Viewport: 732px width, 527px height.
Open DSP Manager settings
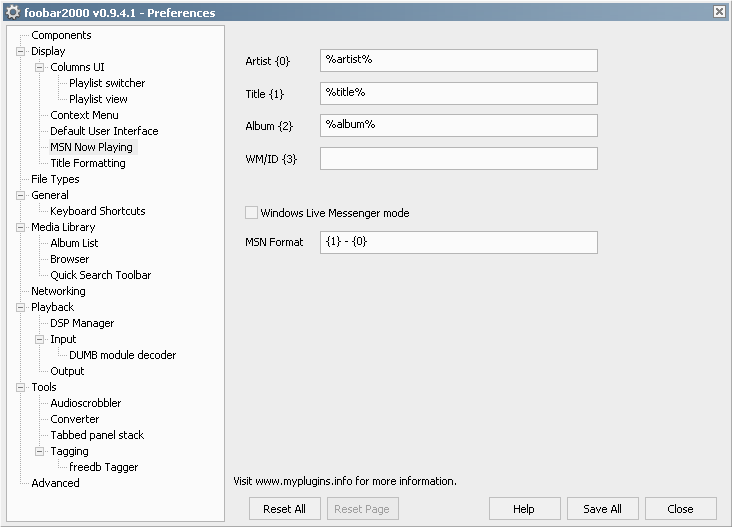click(82, 323)
